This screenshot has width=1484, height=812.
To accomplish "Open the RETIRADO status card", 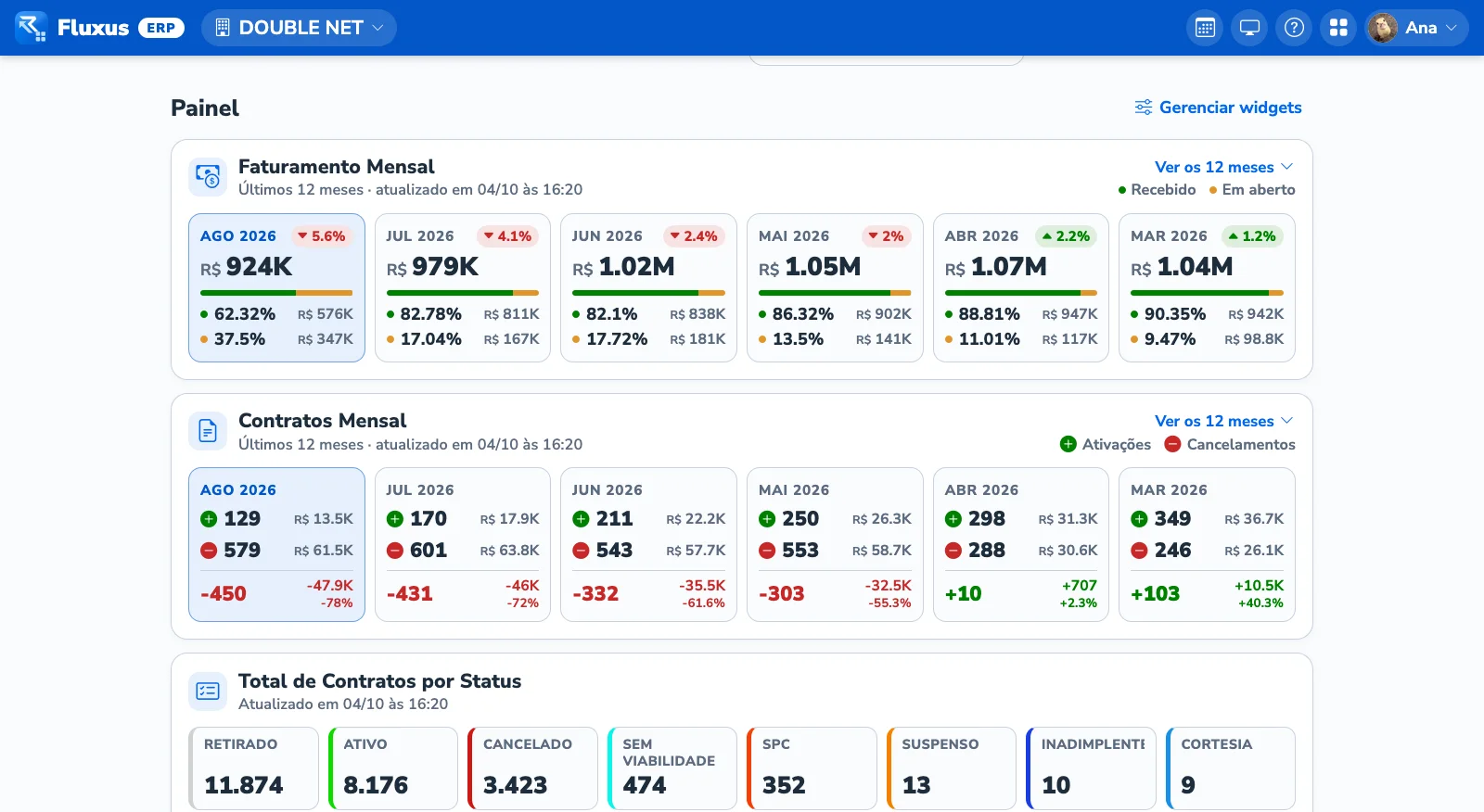I will [253, 768].
